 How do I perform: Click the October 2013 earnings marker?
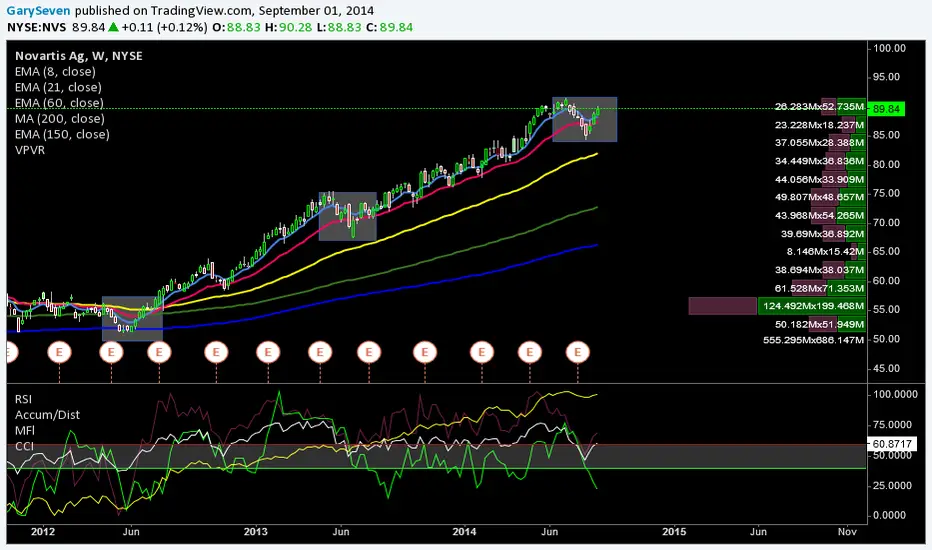point(424,352)
